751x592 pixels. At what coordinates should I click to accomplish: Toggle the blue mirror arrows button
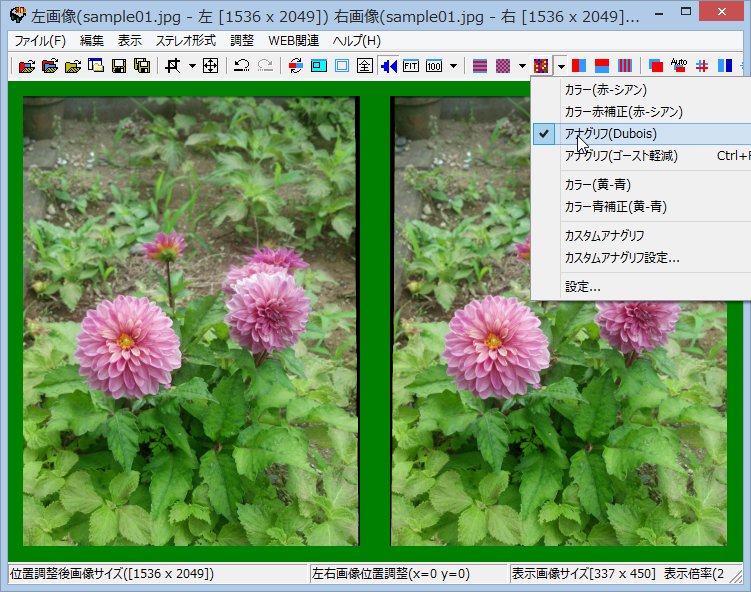[x=388, y=66]
